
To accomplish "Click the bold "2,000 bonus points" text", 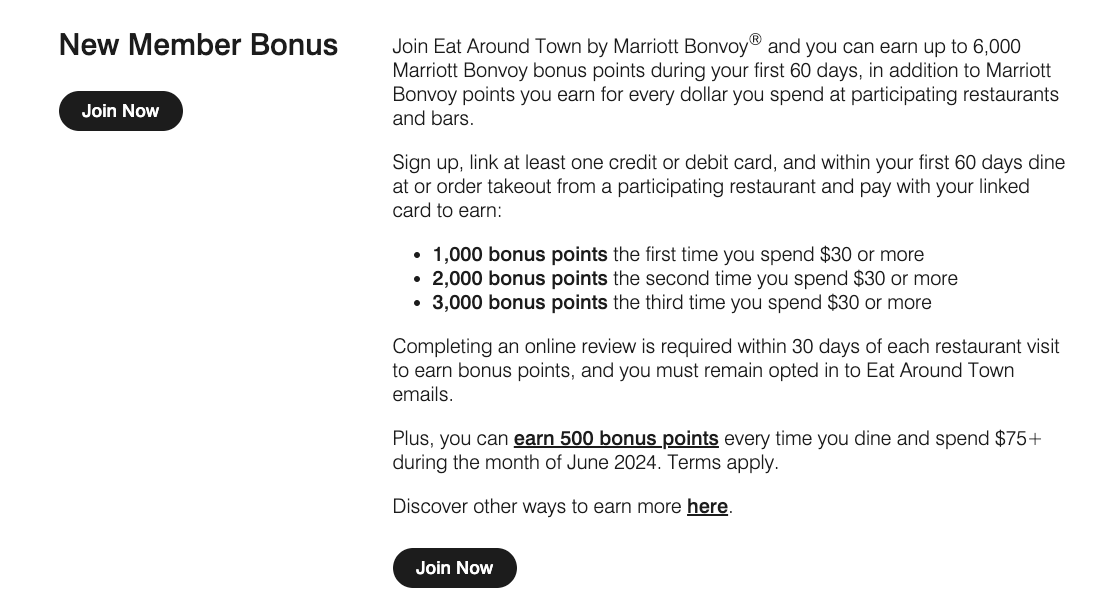I will 519,278.
